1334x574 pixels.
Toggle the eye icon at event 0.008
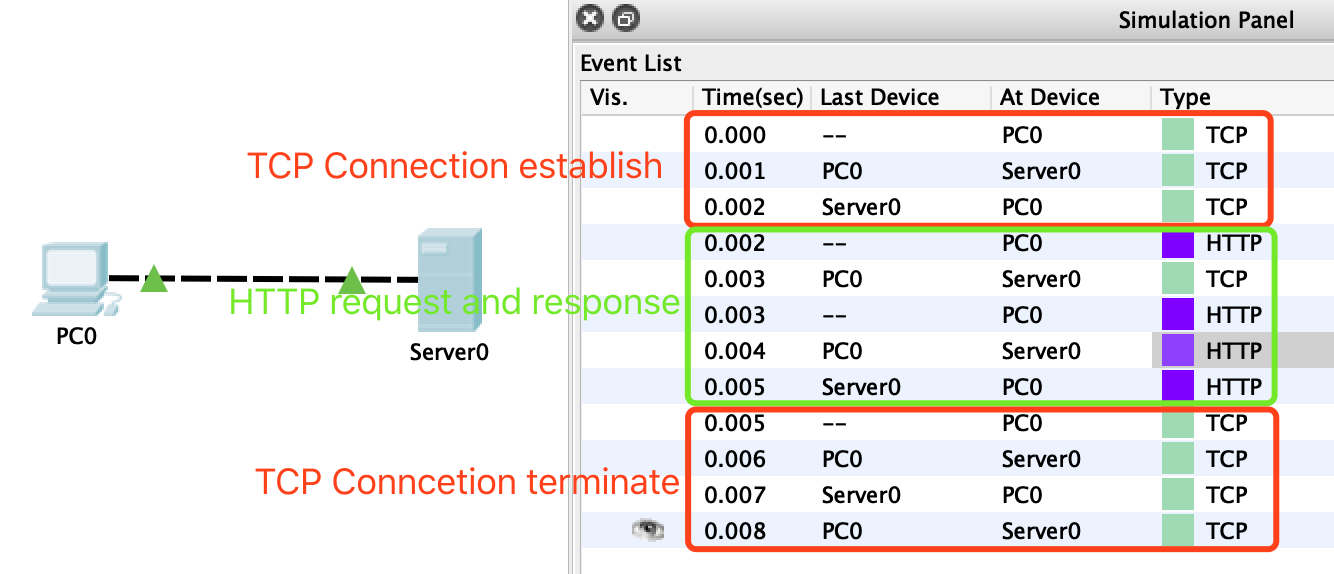click(x=647, y=531)
